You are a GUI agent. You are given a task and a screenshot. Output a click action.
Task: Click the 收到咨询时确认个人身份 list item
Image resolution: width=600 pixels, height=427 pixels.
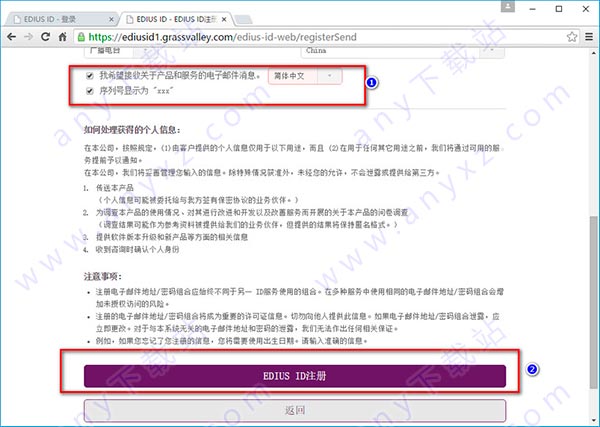click(137, 249)
